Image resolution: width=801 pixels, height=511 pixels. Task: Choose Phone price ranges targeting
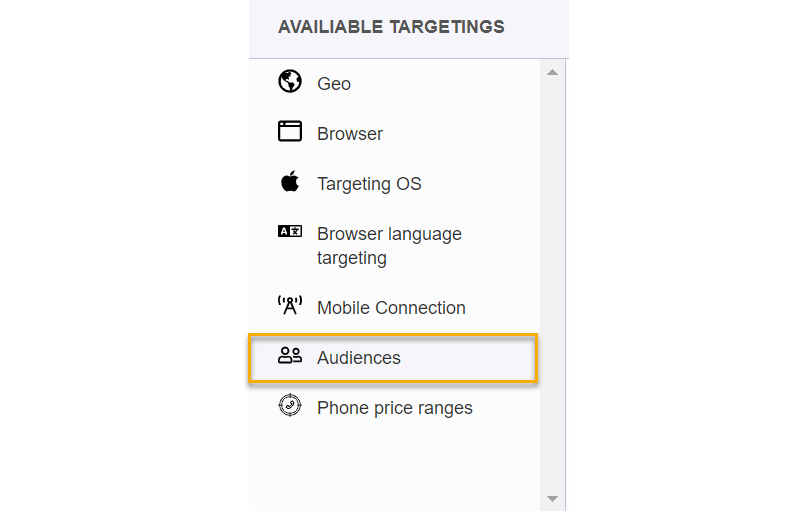395,408
